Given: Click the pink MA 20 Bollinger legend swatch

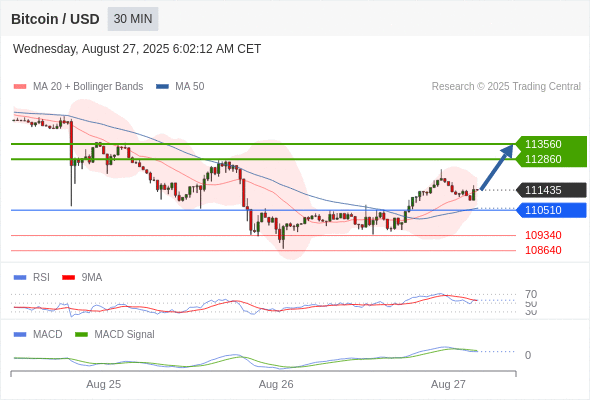Looking at the screenshot, I should click(20, 87).
